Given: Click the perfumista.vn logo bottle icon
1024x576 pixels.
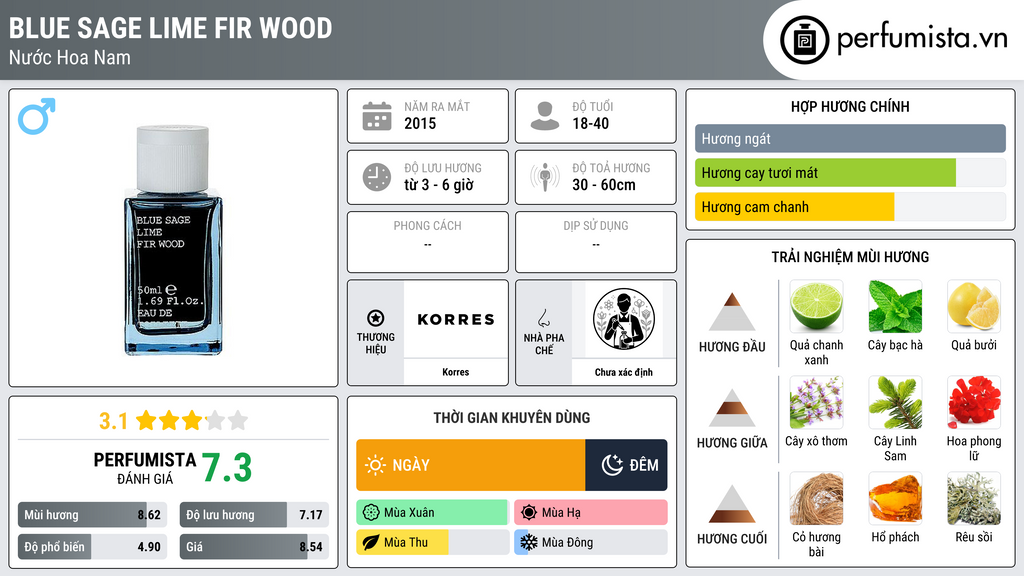Looking at the screenshot, I should [x=804, y=40].
